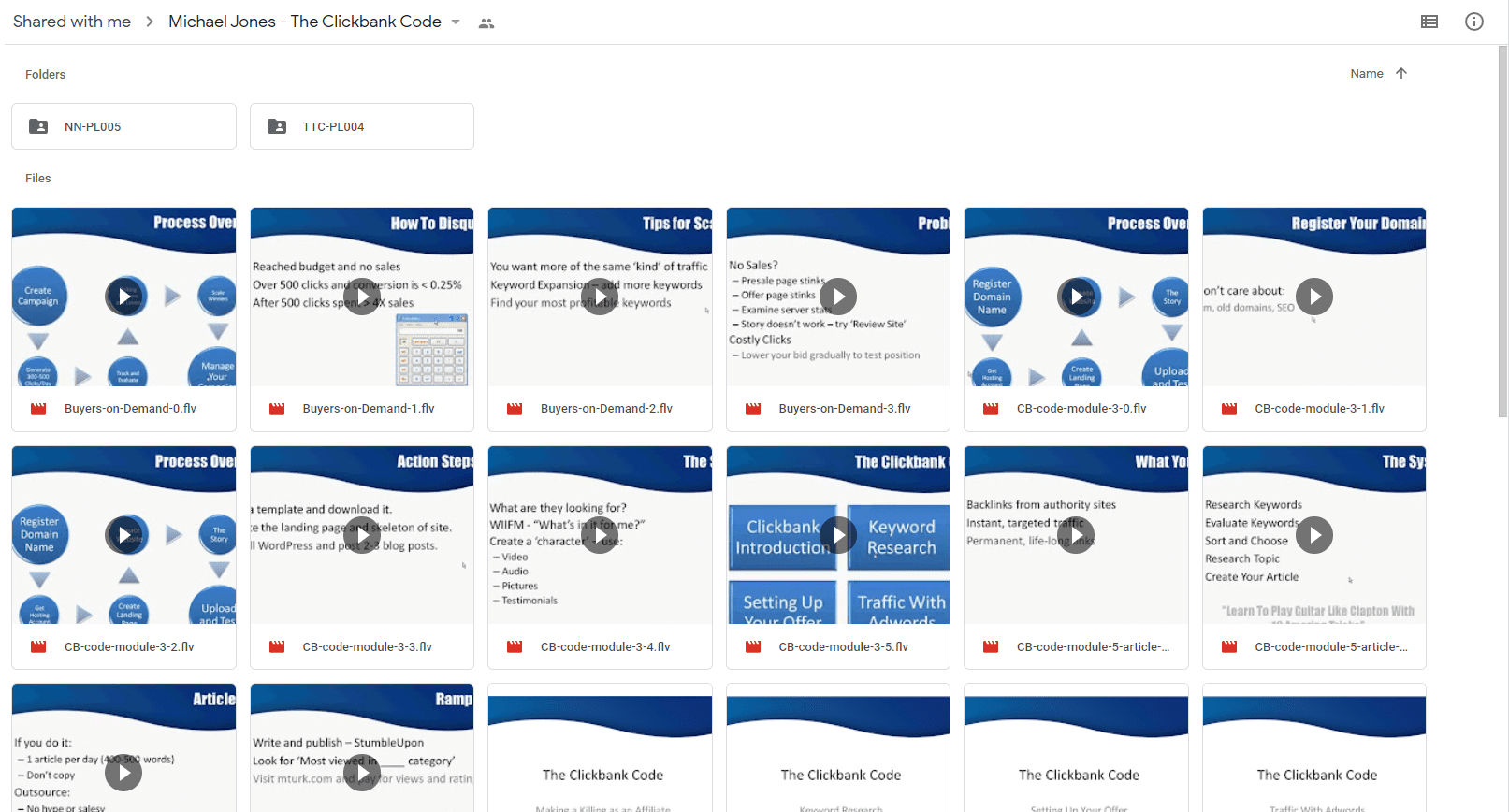Select the file name CB-code-module-3-5.flv

click(x=844, y=646)
